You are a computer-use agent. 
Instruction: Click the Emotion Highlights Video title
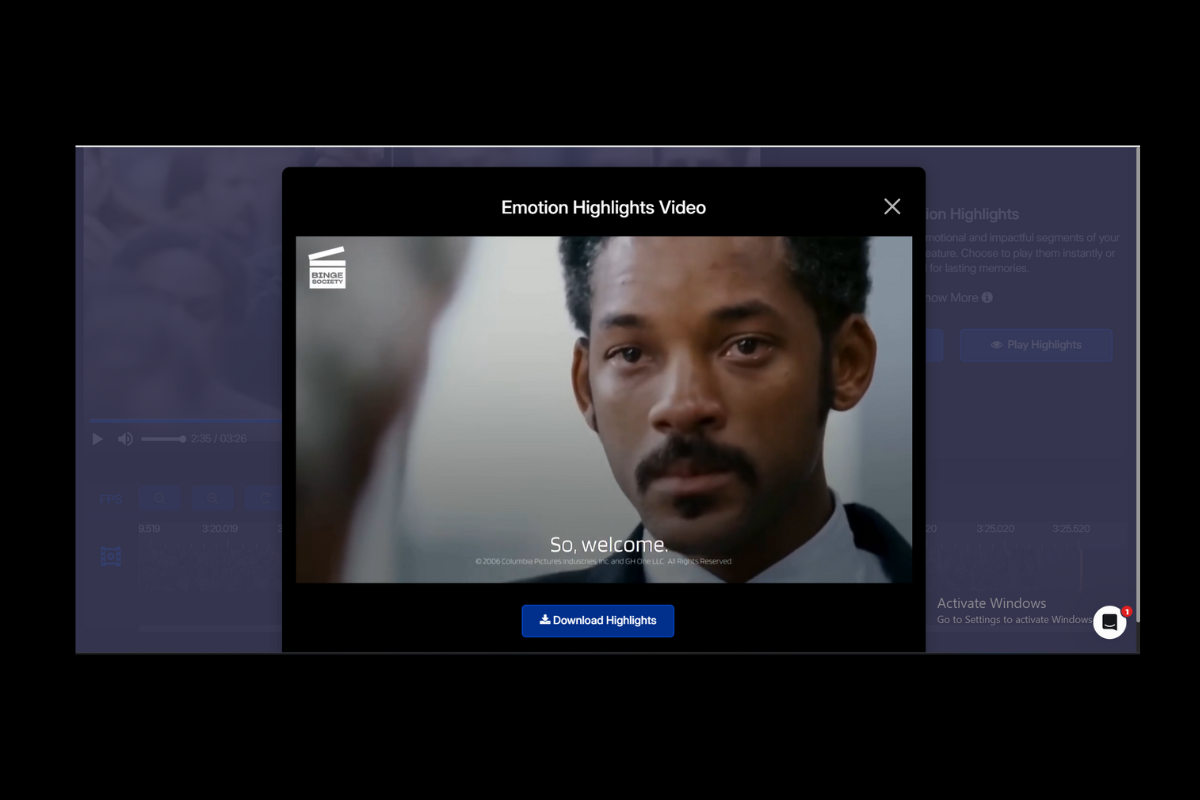click(604, 208)
